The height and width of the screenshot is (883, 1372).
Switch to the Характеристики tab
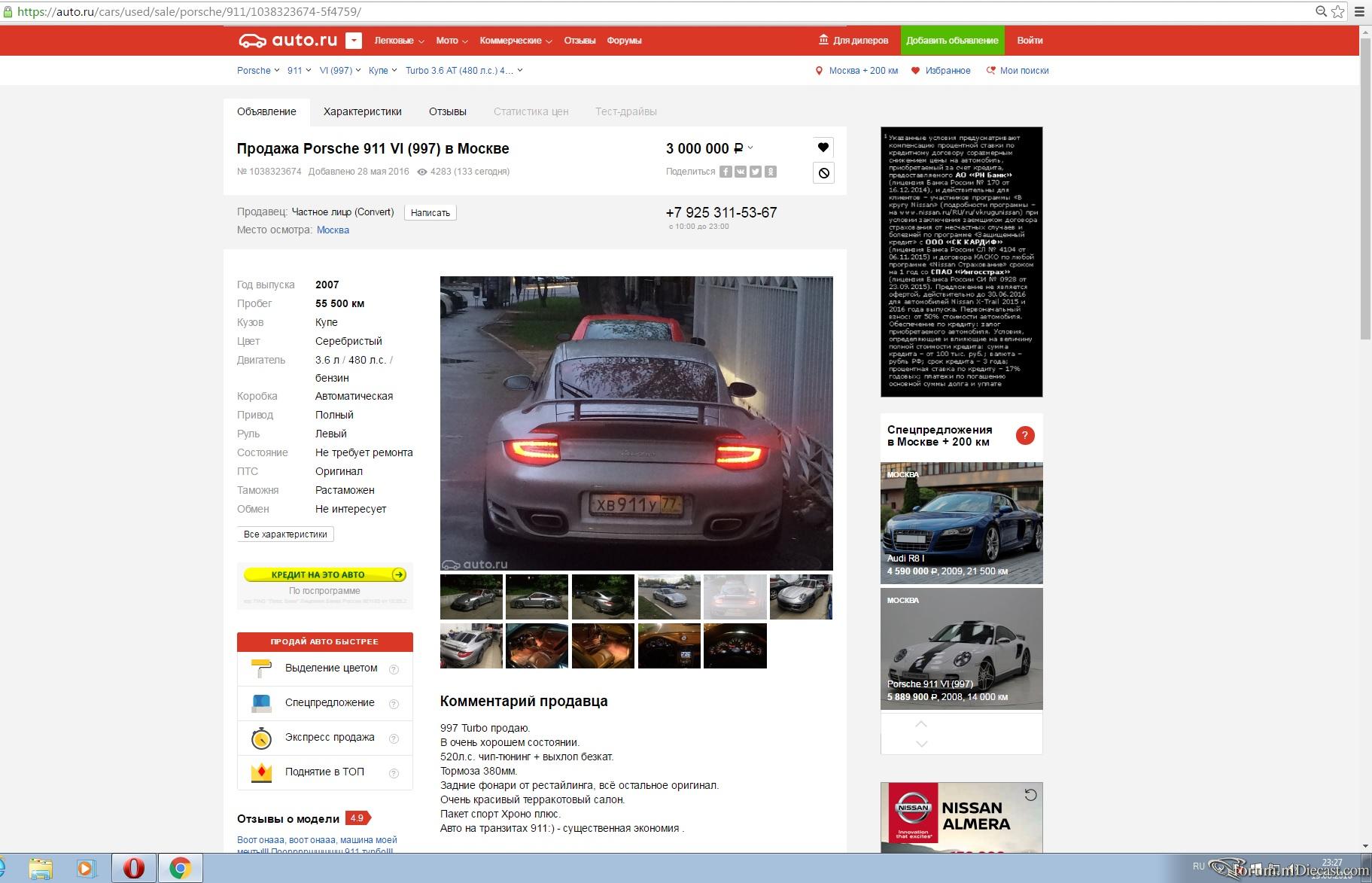point(363,111)
